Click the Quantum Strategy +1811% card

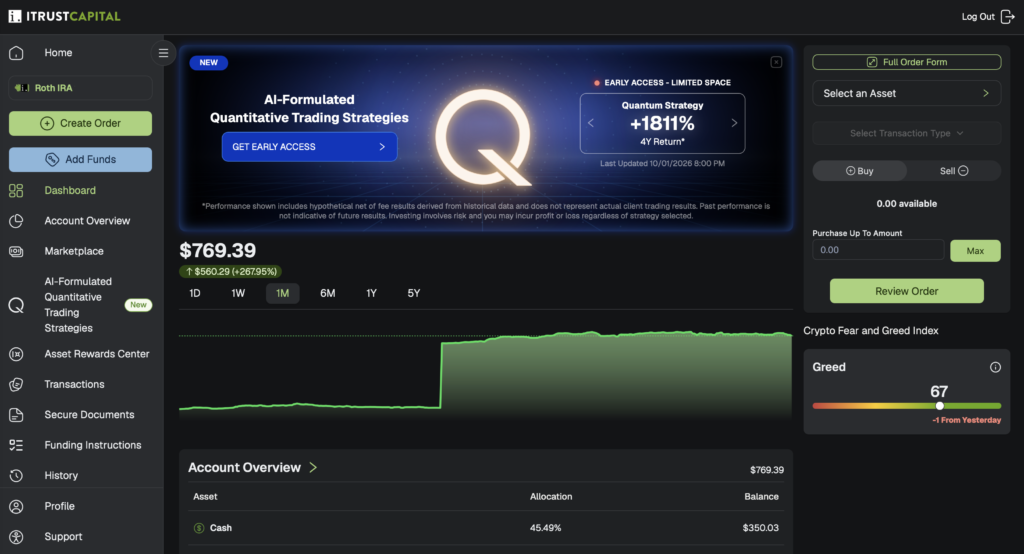662,123
